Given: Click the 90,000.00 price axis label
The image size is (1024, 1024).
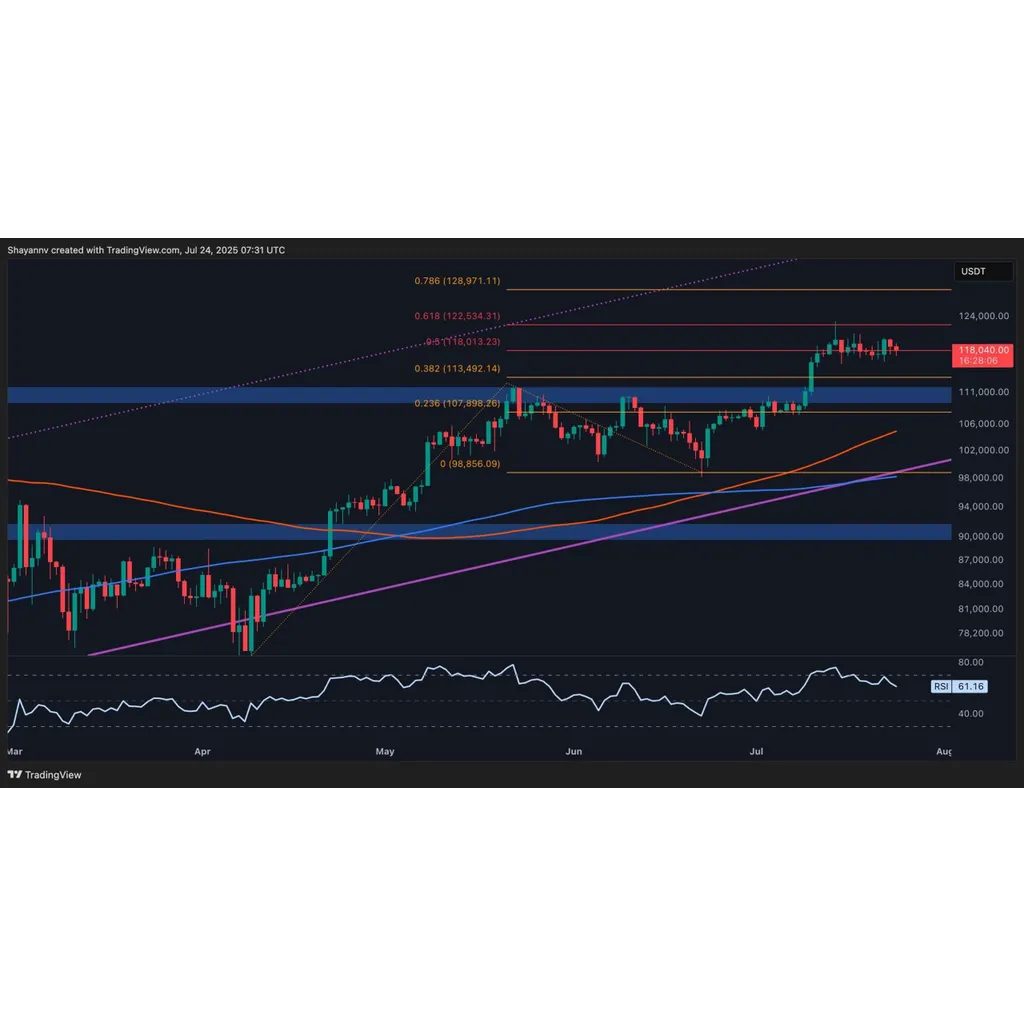Looking at the screenshot, I should 981,536.
